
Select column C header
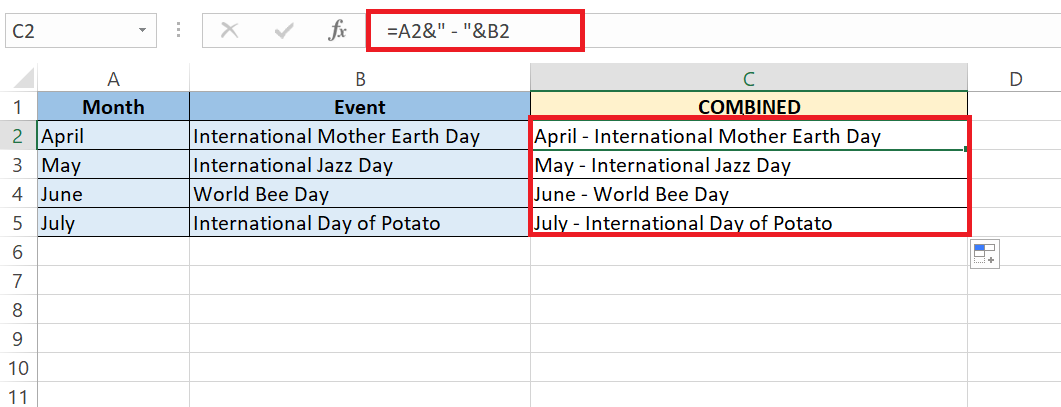tap(748, 79)
